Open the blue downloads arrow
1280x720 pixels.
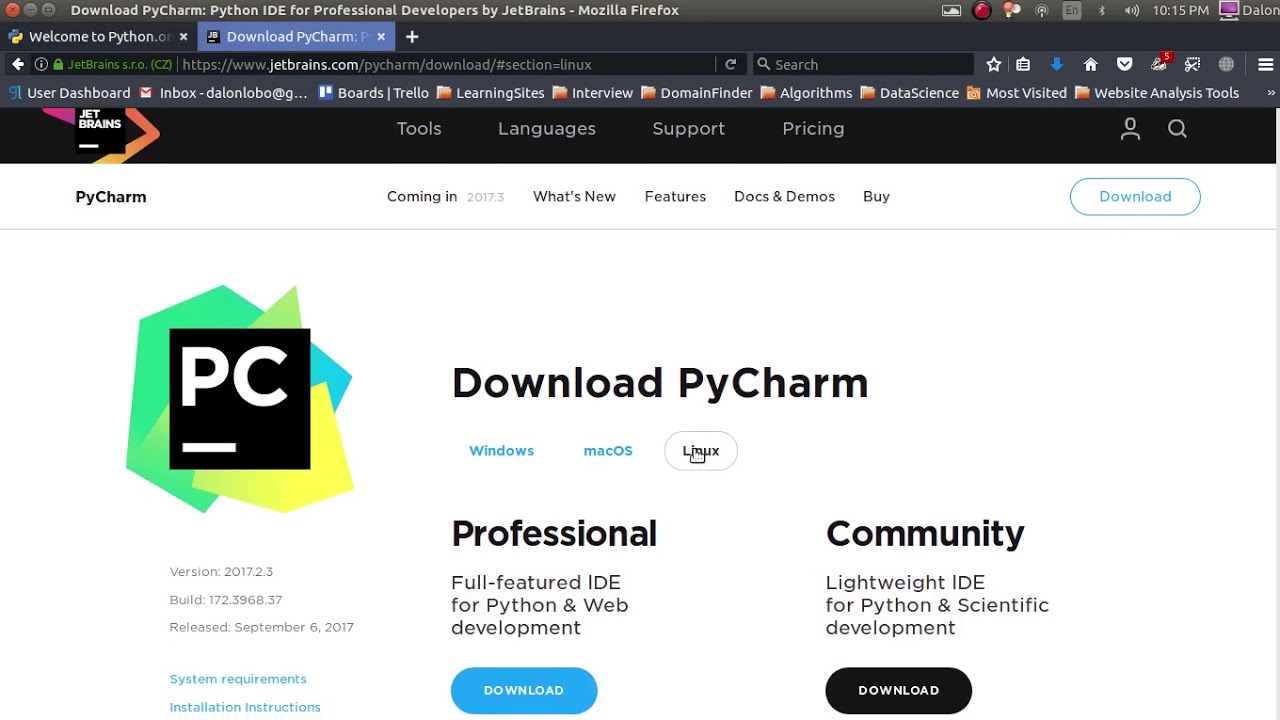click(x=1057, y=64)
